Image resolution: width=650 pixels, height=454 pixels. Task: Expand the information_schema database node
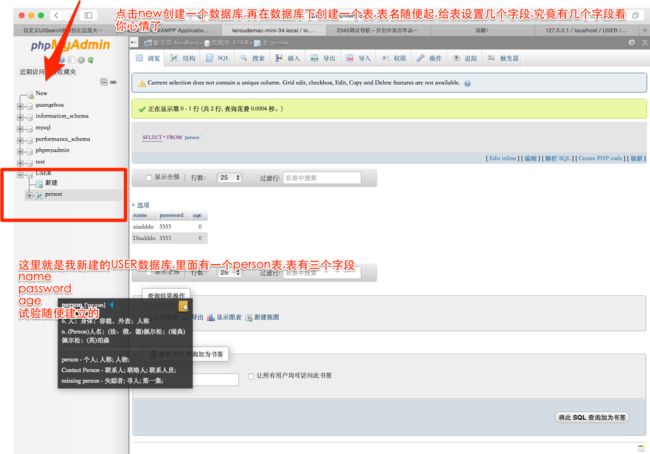coord(20,117)
